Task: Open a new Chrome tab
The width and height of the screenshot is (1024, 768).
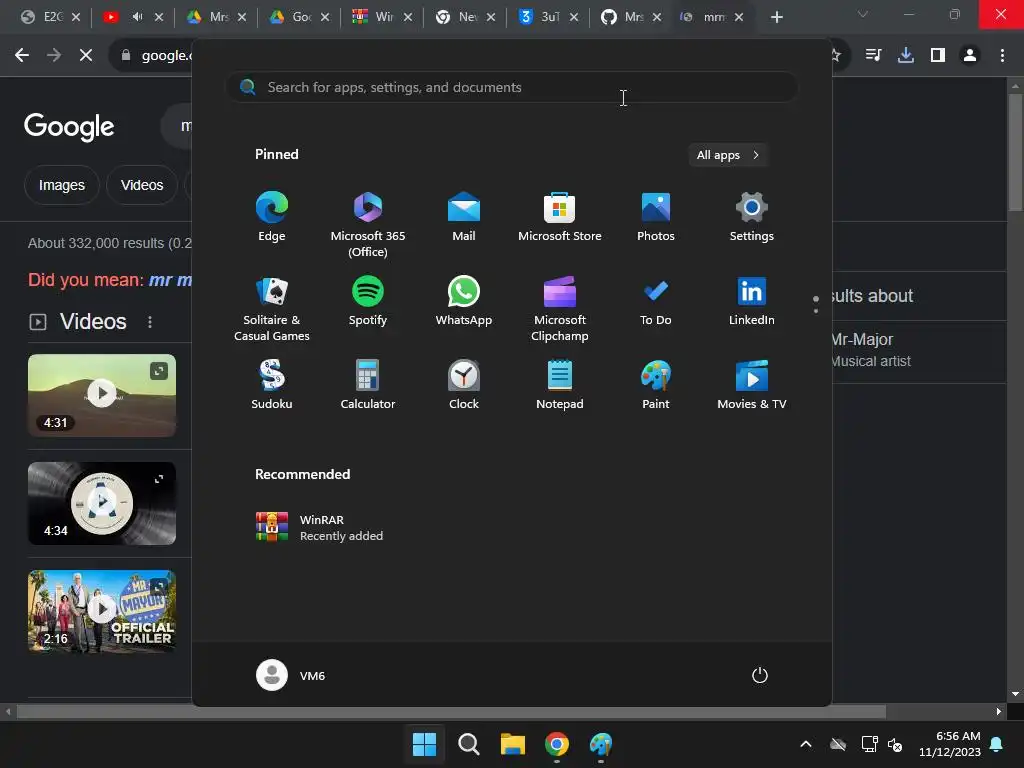Action: click(x=776, y=17)
